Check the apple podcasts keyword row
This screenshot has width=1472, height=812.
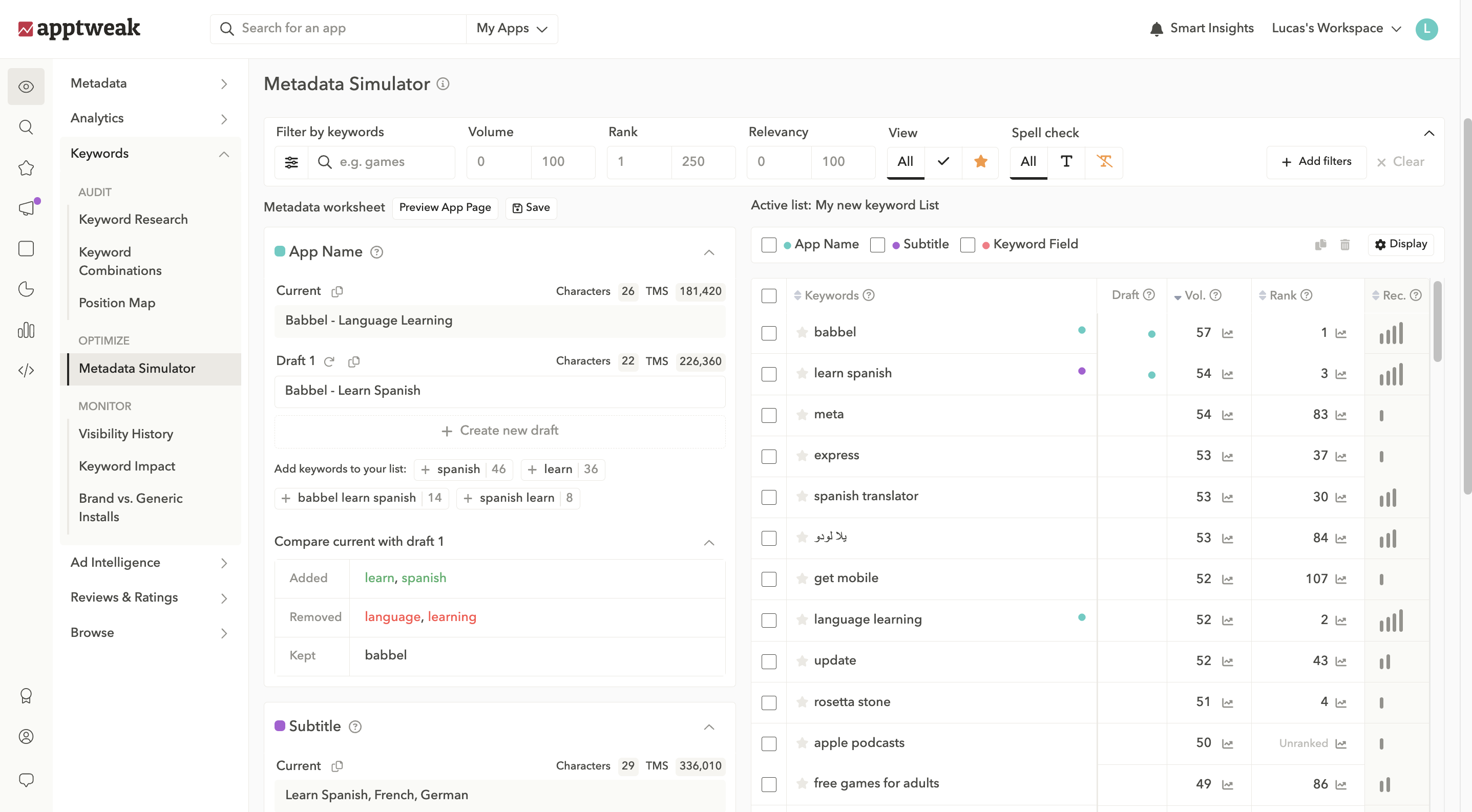click(769, 743)
